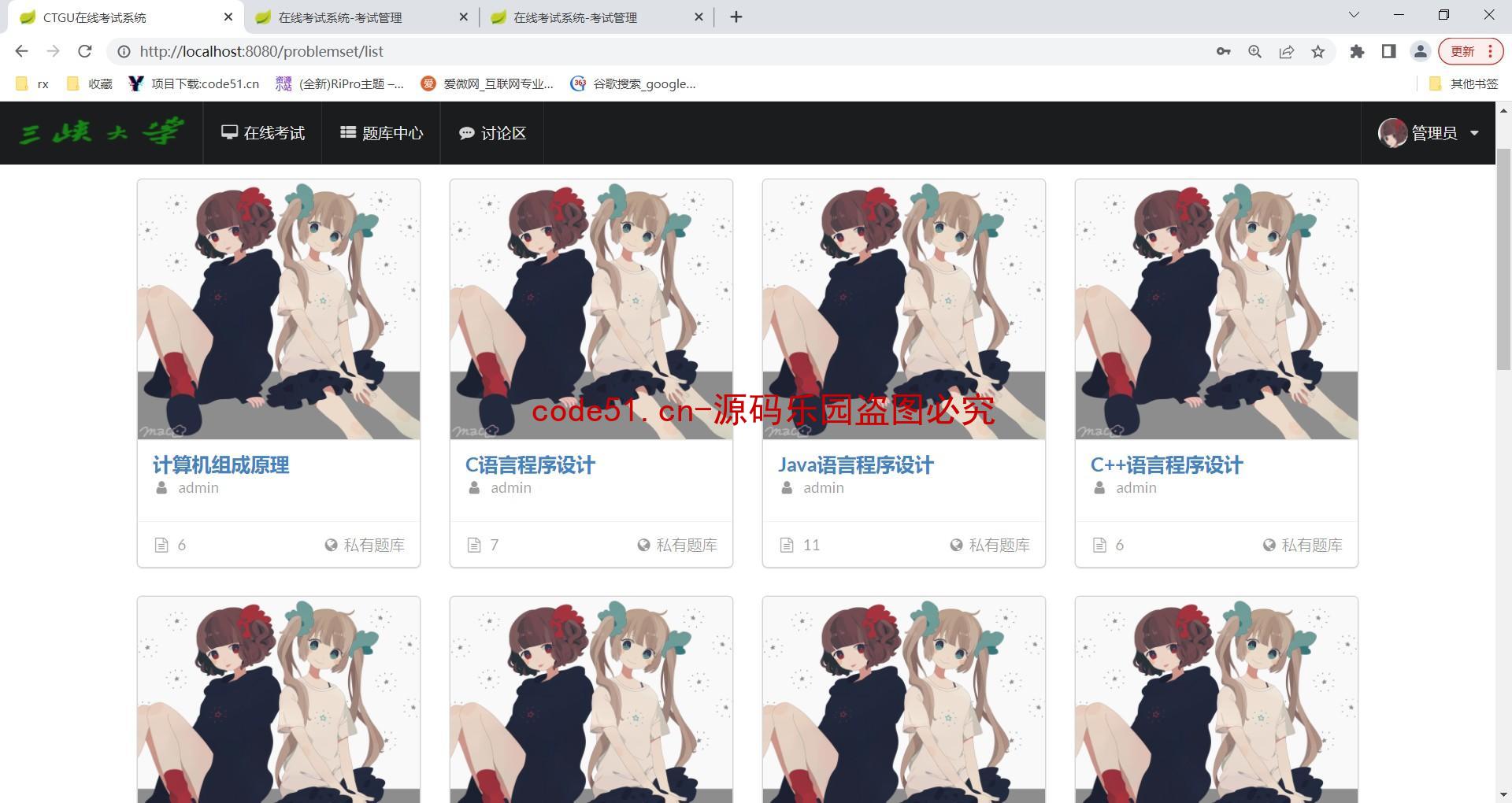This screenshot has height=803, width=1512.
Task: Open the Chrome profile icon
Action: (x=1421, y=51)
